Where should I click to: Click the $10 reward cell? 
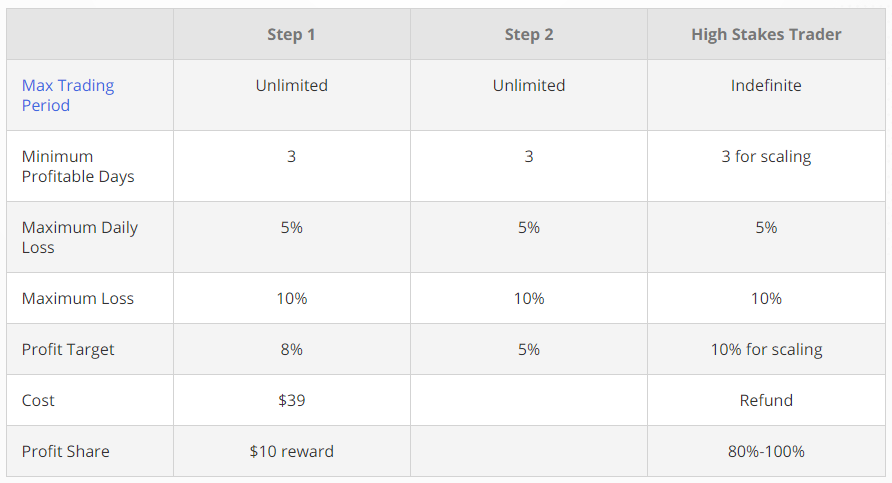coord(291,452)
